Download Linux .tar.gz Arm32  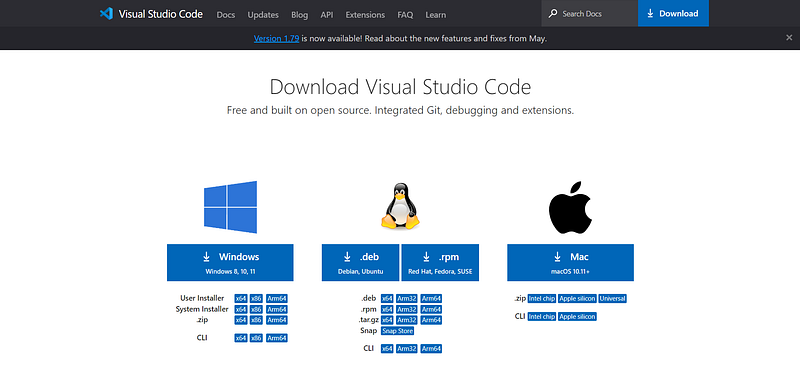407,320
